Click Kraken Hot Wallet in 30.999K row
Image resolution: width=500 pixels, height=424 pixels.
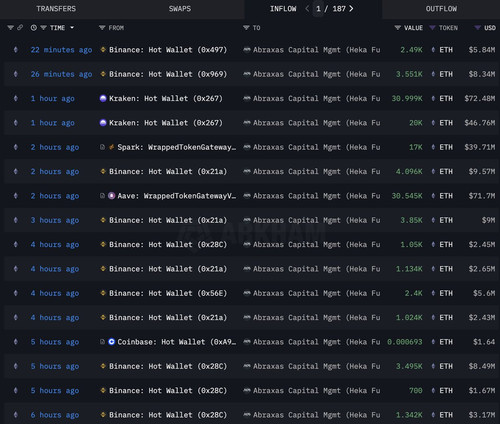point(166,99)
